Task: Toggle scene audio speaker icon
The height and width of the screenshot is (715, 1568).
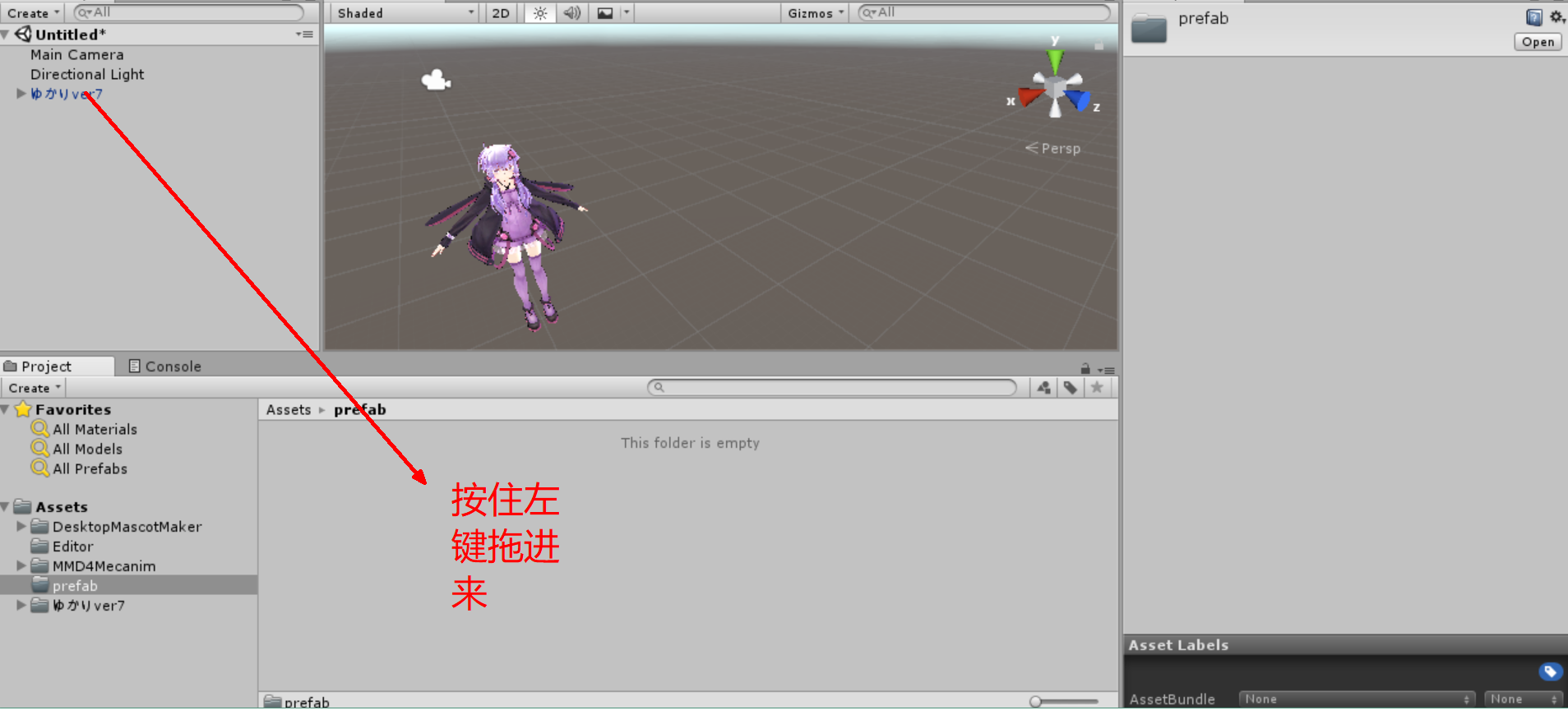Action: (x=572, y=13)
